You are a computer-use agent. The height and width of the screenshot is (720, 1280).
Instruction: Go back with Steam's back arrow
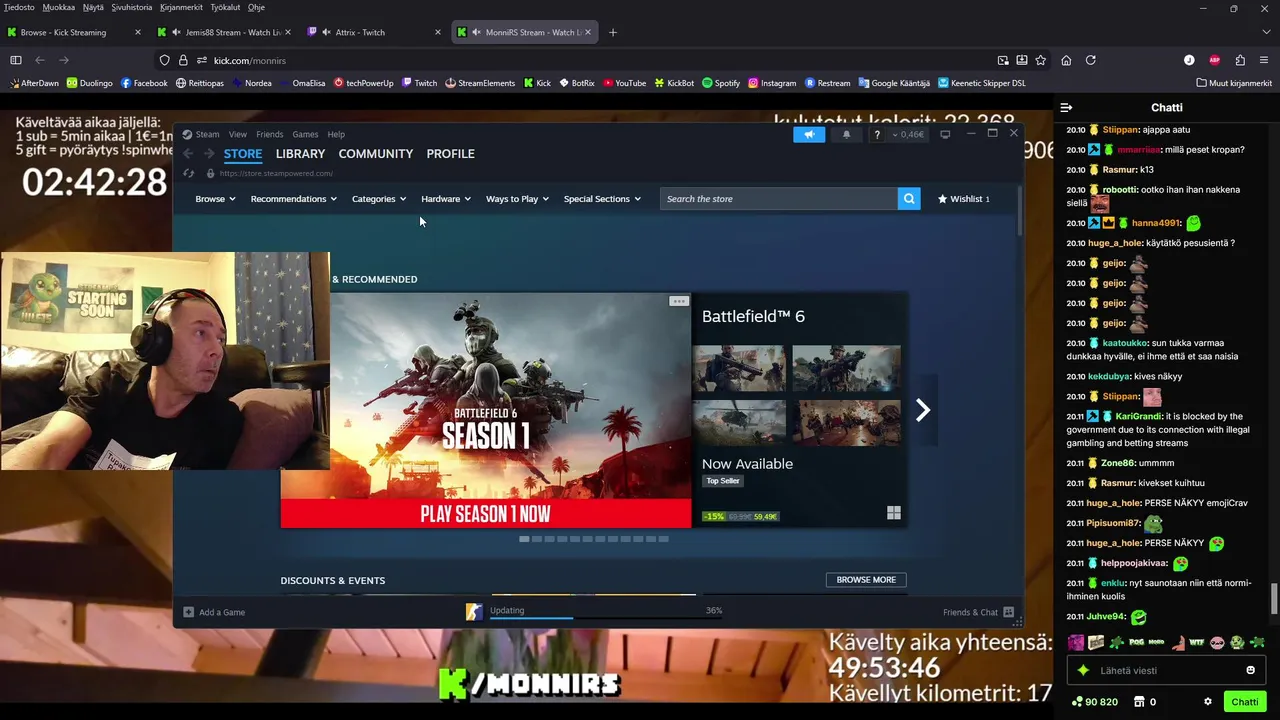188,153
